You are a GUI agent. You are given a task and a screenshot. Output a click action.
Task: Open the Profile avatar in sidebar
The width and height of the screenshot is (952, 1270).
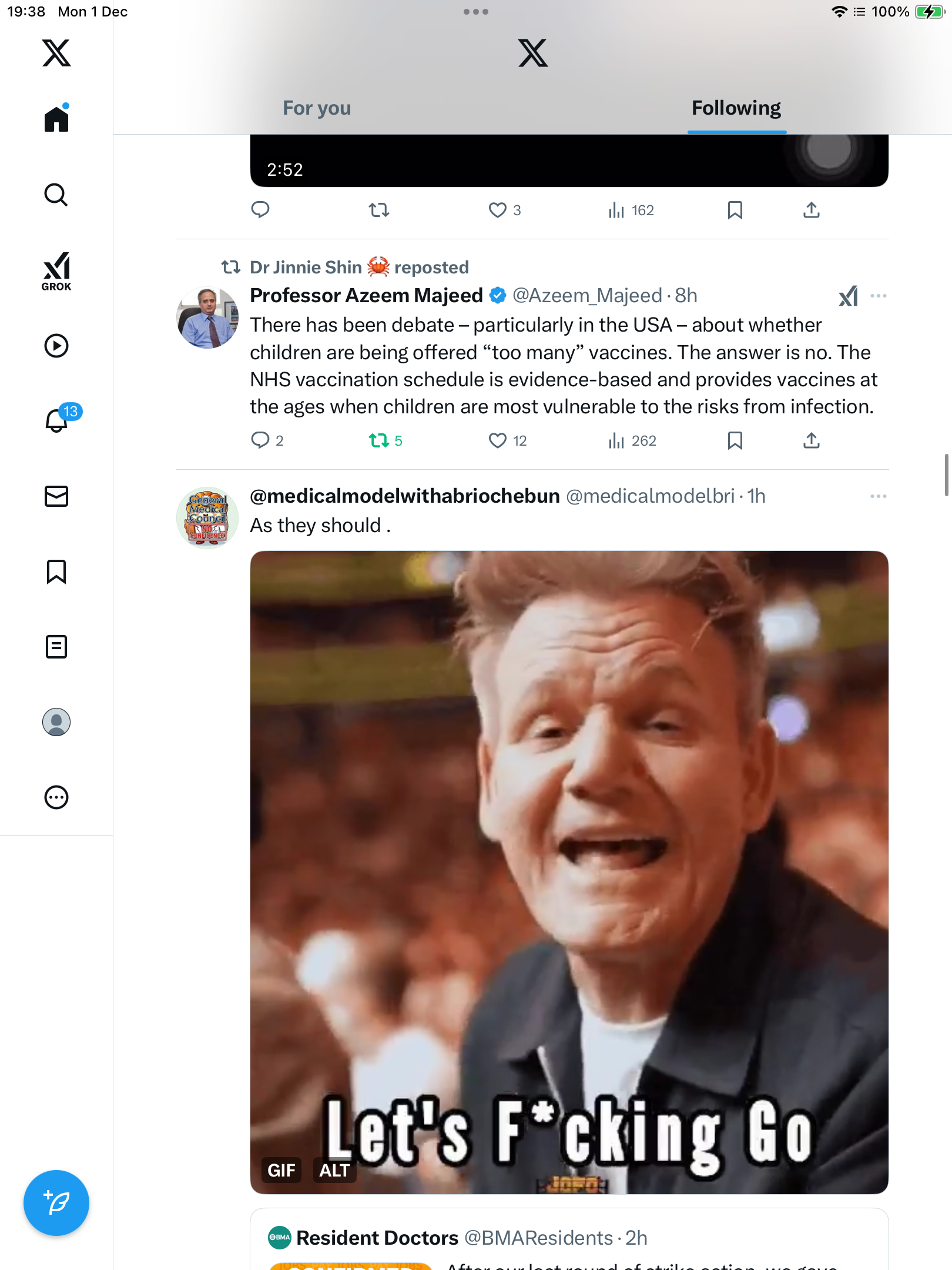pyautogui.click(x=56, y=722)
